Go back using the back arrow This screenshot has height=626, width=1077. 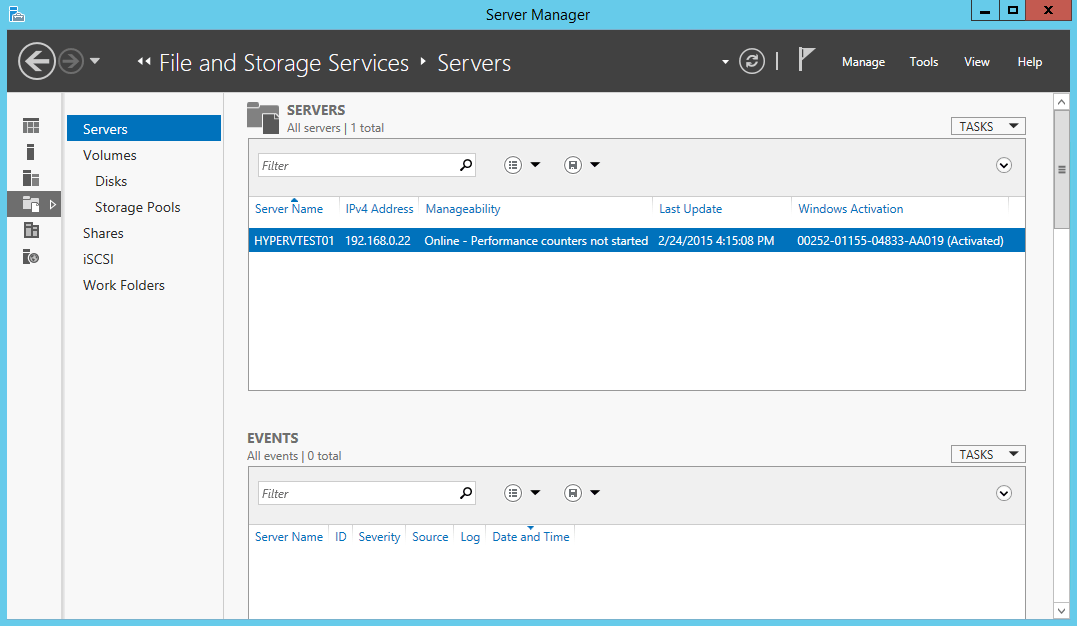[x=37, y=62]
